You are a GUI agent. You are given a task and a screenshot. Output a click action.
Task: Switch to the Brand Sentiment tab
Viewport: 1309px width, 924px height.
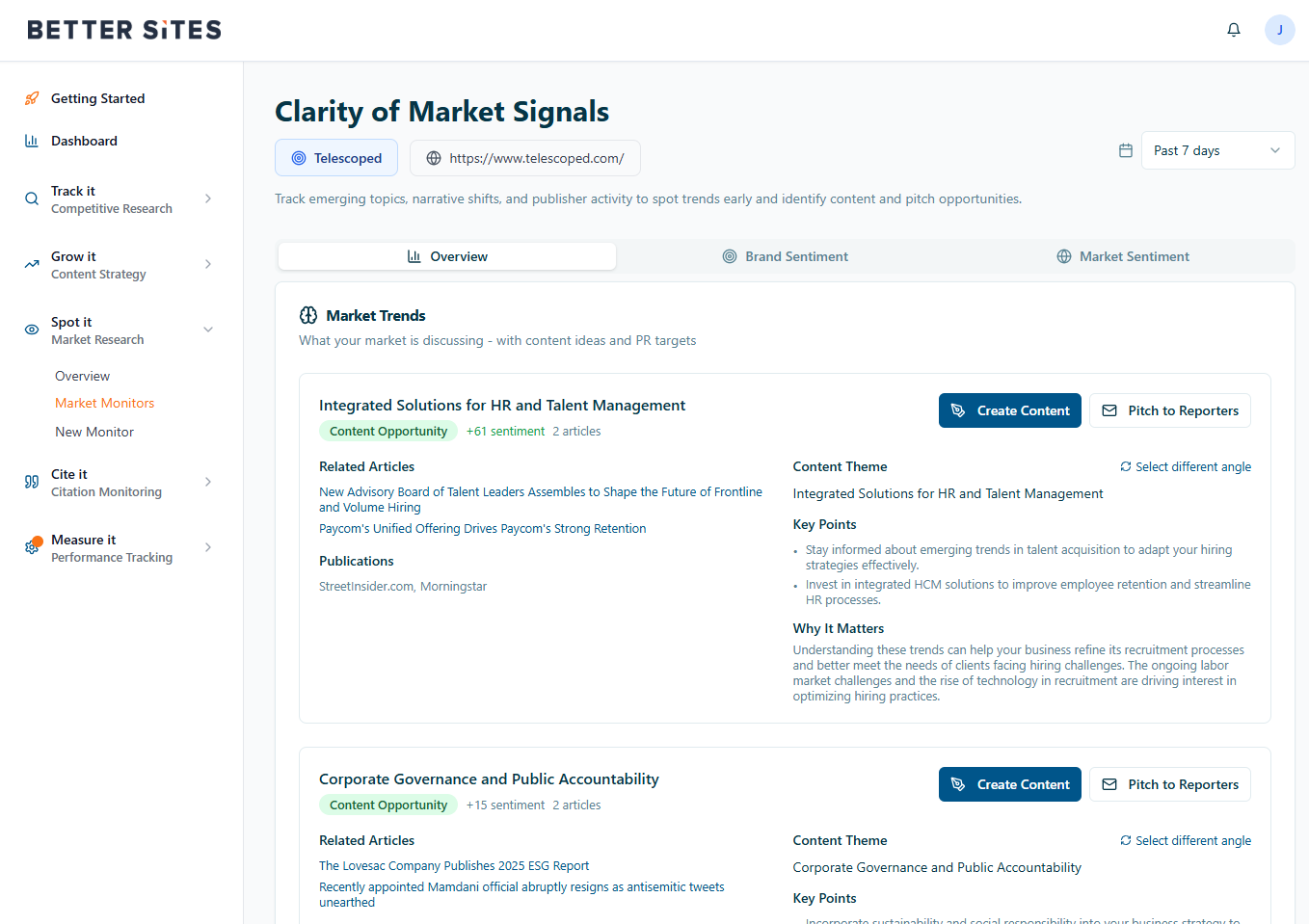pos(786,256)
